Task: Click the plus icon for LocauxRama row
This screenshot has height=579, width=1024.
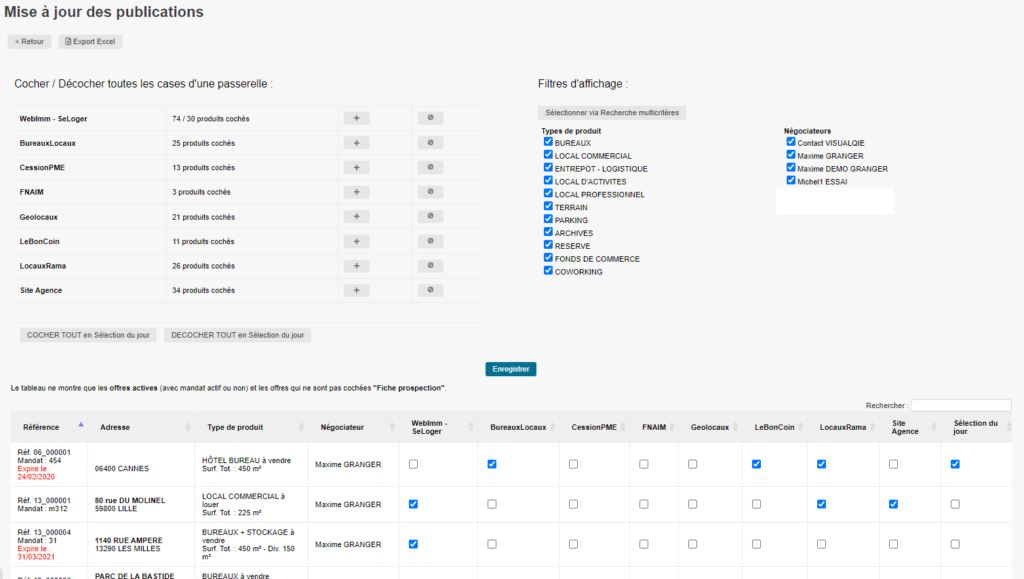Action: [356, 266]
